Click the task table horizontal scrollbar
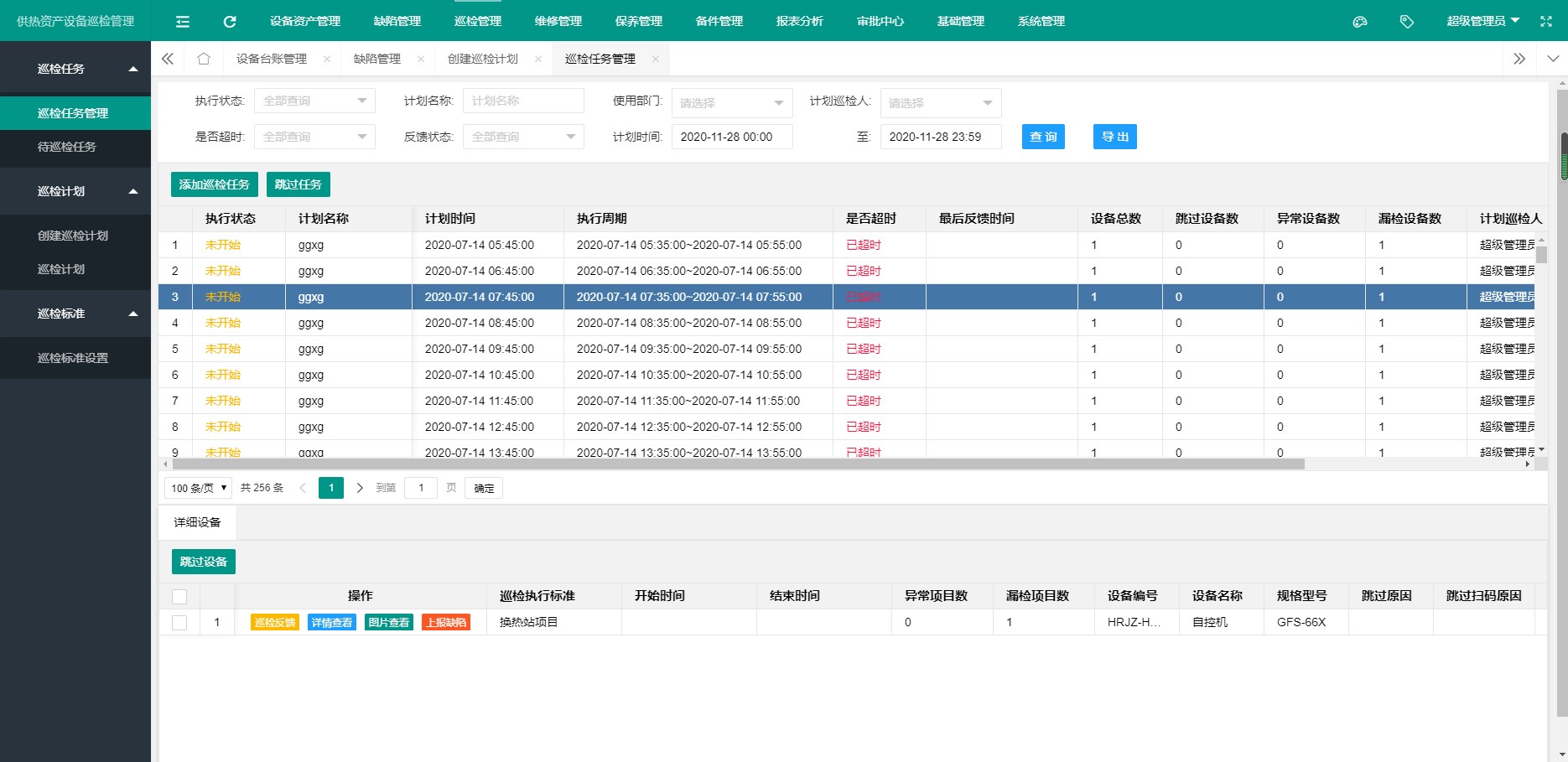Screen dimensions: 1568x762 click(738, 464)
